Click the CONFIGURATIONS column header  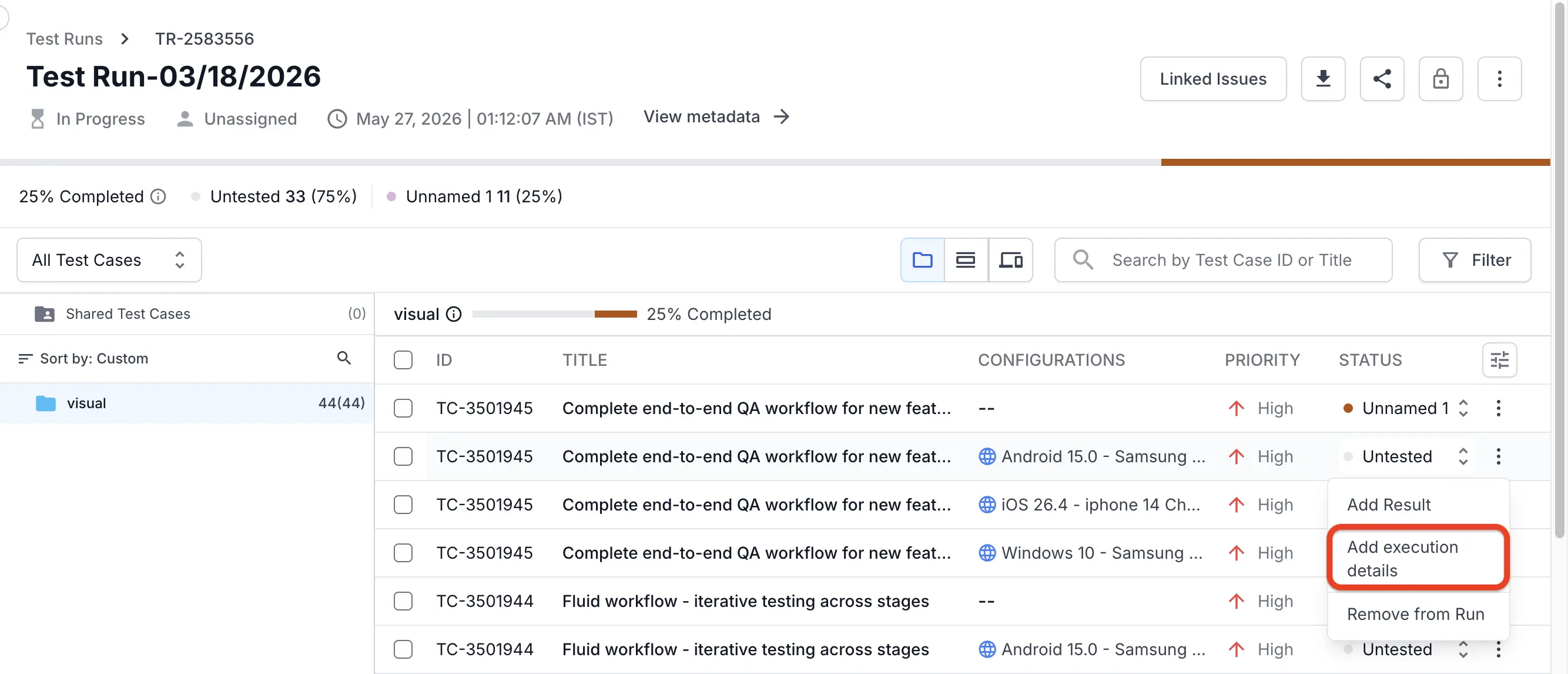coord(1051,359)
